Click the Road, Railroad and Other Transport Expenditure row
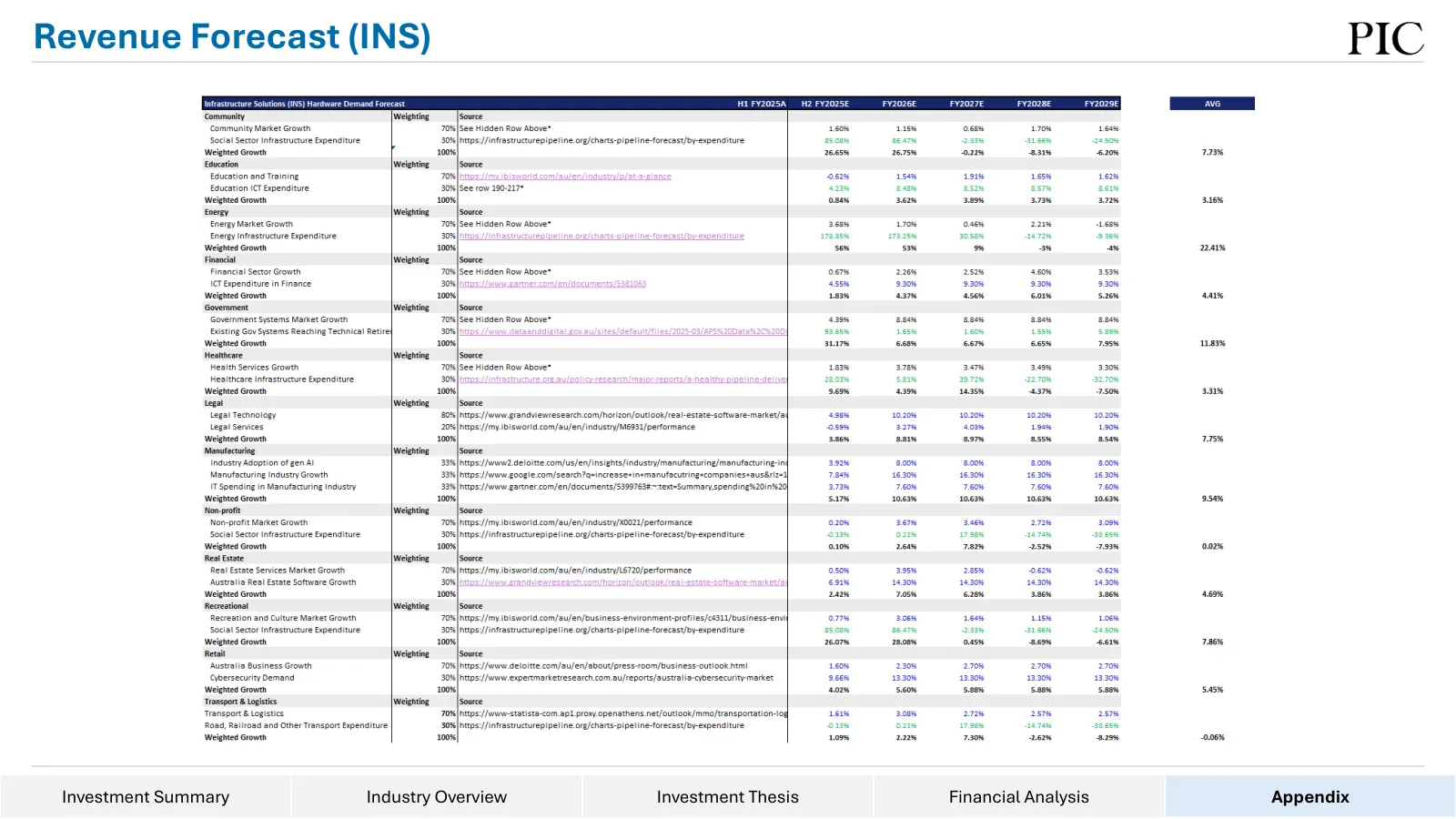This screenshot has width=1456, height=819. pyautogui.click(x=296, y=725)
